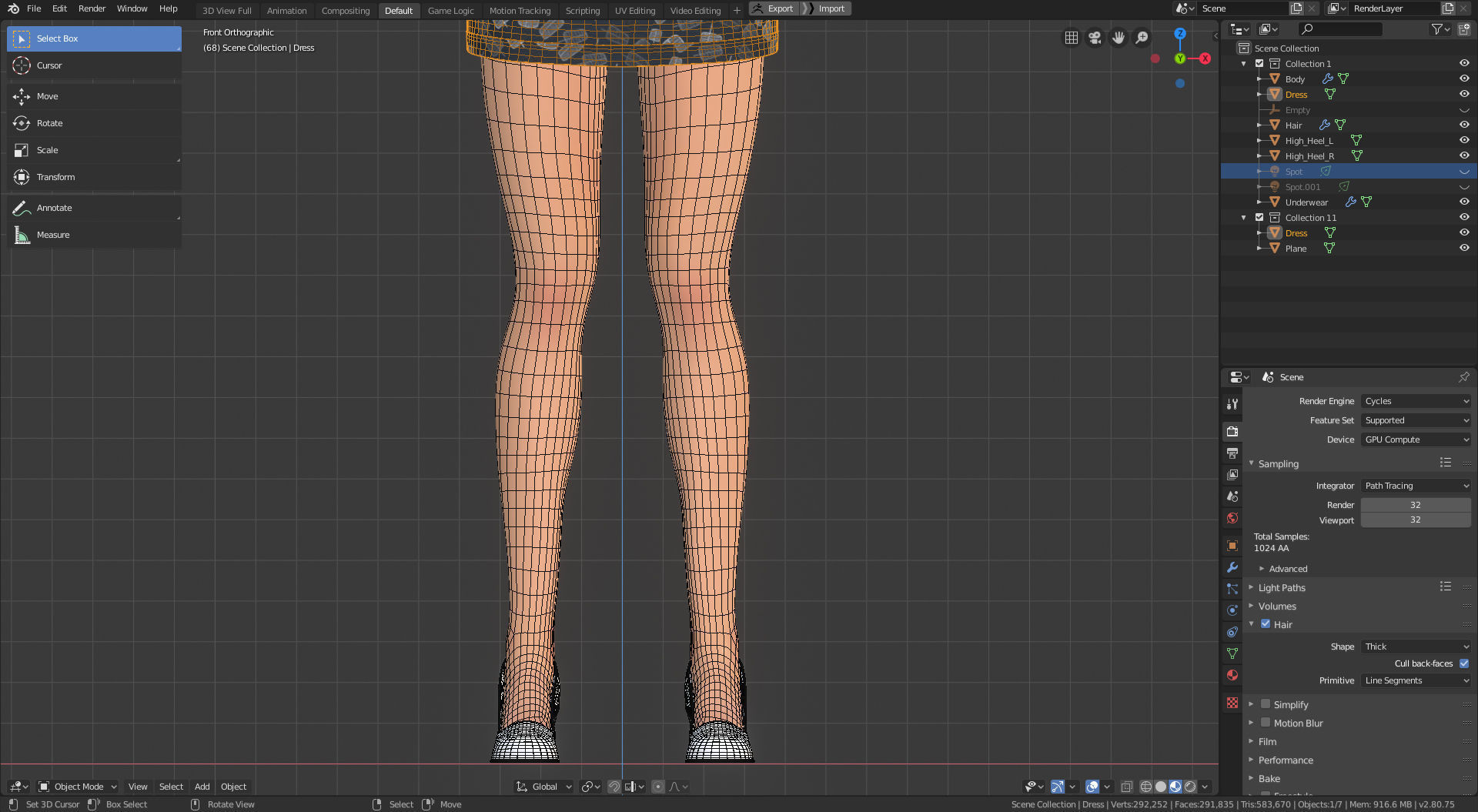
Task: Open the Object Mode dropdown
Action: (78, 787)
